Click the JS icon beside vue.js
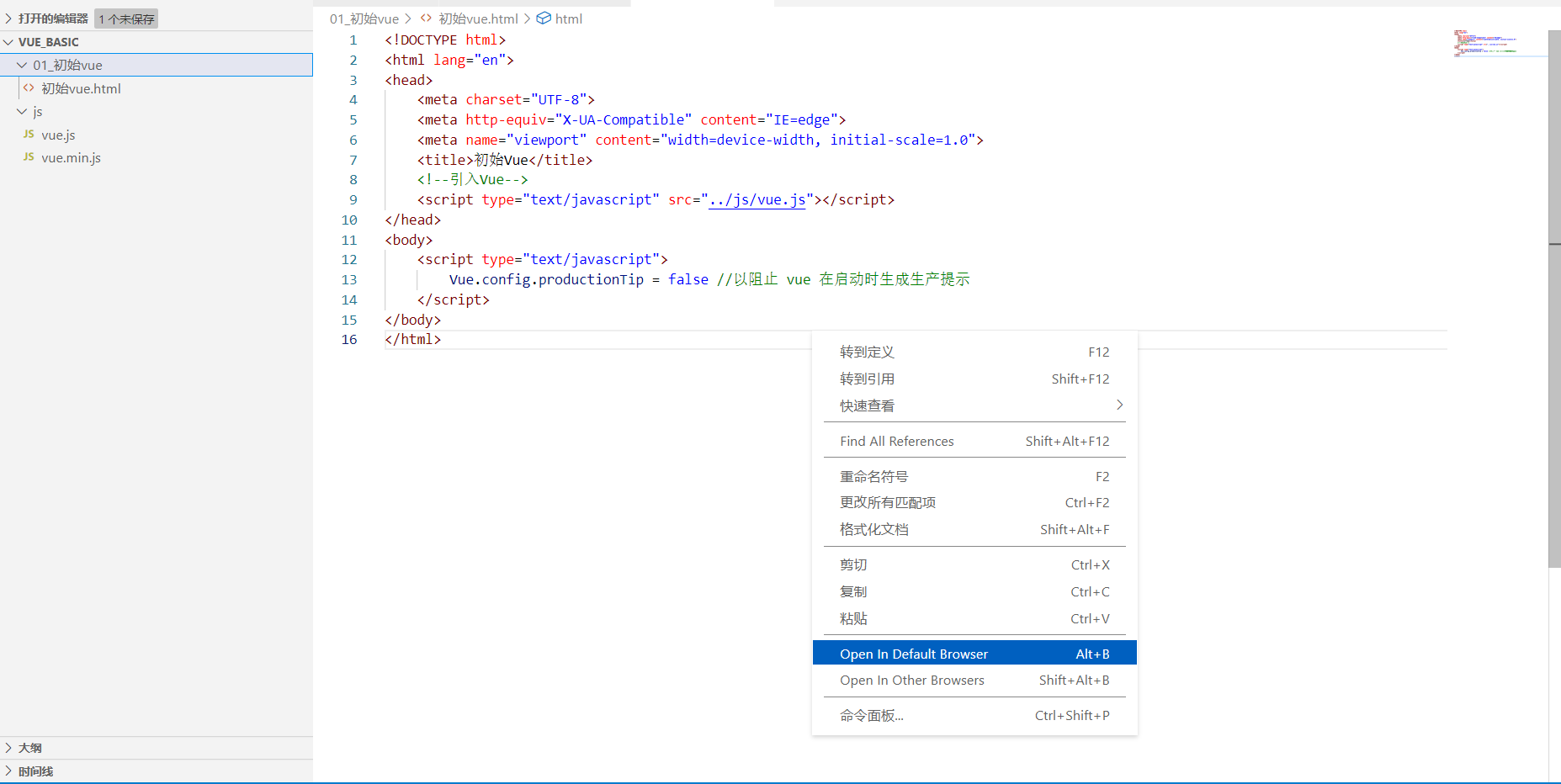Screen dimensions: 1561x784 click(29, 135)
